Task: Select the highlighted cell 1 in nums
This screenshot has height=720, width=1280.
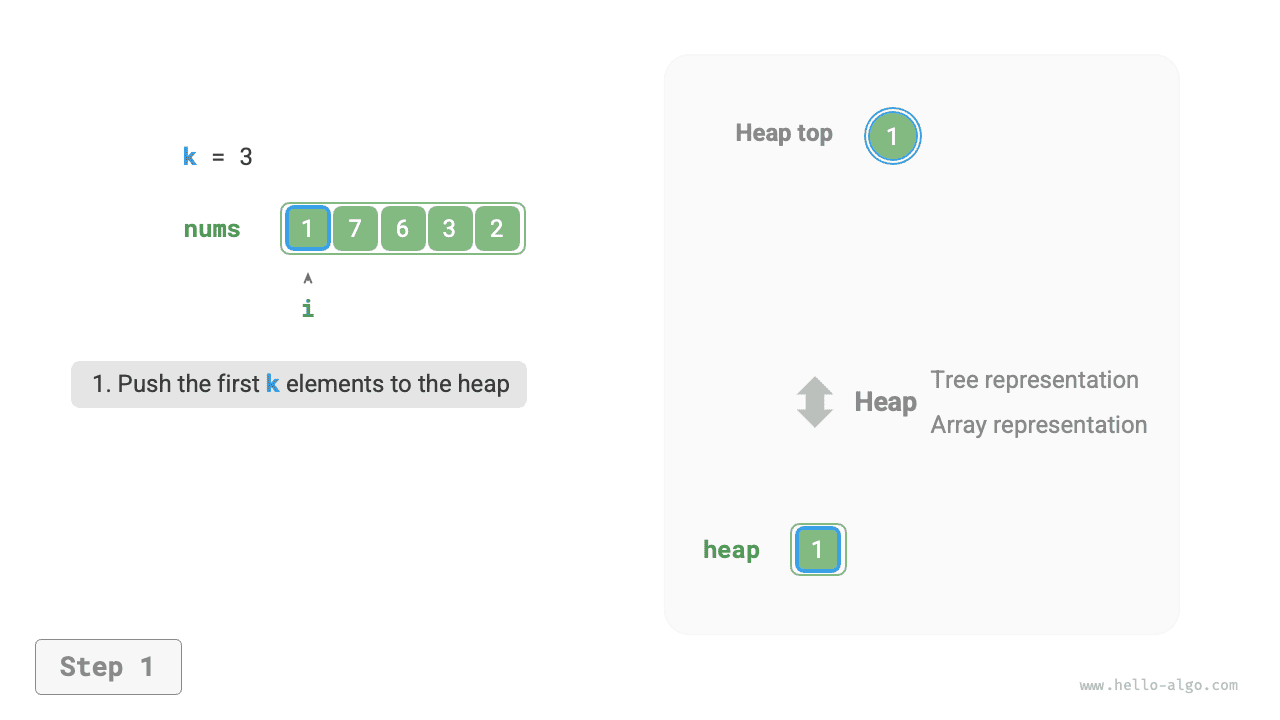Action: click(x=307, y=229)
